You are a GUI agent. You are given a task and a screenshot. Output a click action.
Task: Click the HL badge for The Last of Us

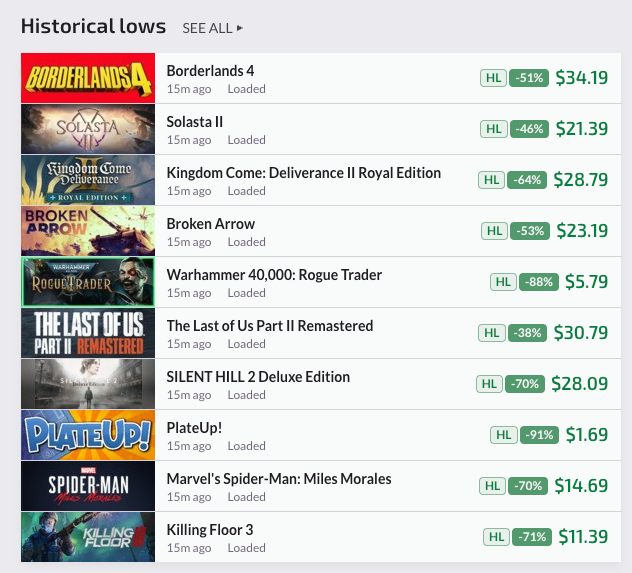(x=492, y=333)
